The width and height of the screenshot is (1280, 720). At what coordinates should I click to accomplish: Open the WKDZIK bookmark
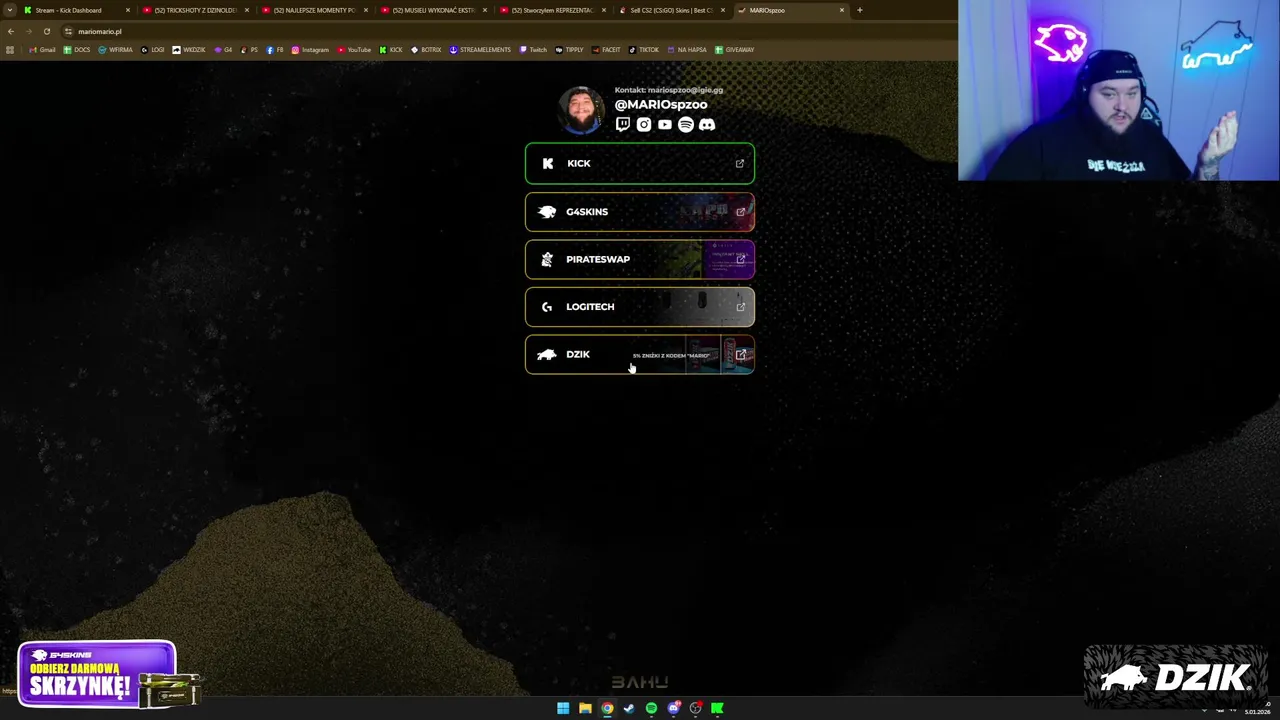coord(189,49)
